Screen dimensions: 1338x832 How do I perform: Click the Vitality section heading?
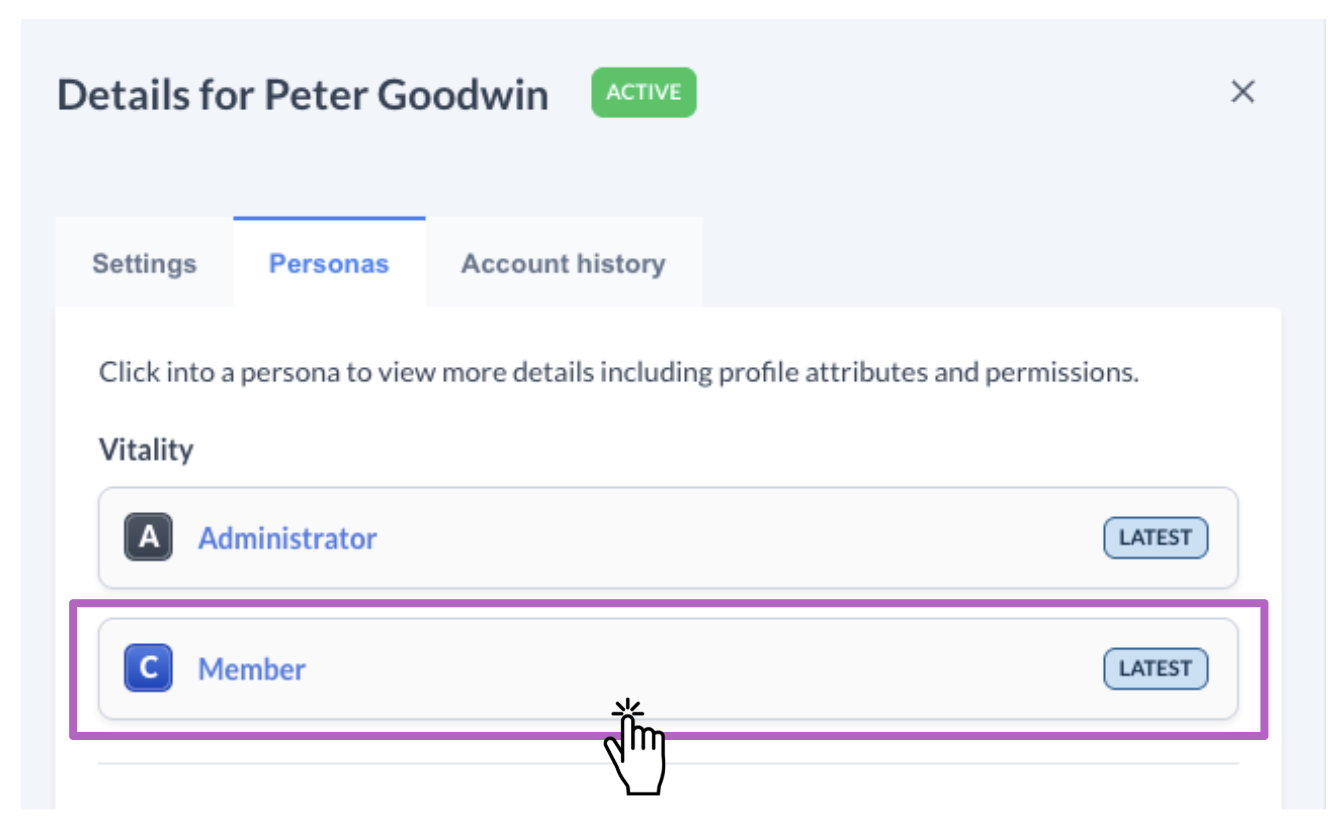coord(146,450)
